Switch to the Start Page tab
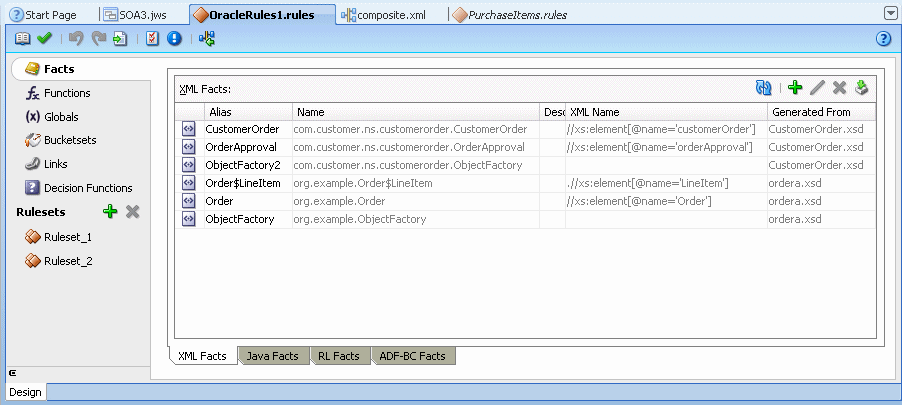Screen dimensions: 902x405 (x=44, y=15)
